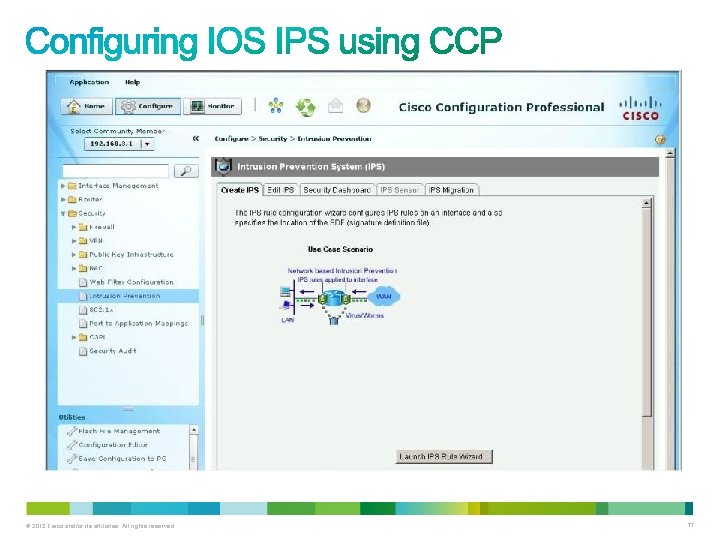Click the WAN cloud in diagram
Image resolution: width=720 pixels, height=540 pixels.
point(384,297)
